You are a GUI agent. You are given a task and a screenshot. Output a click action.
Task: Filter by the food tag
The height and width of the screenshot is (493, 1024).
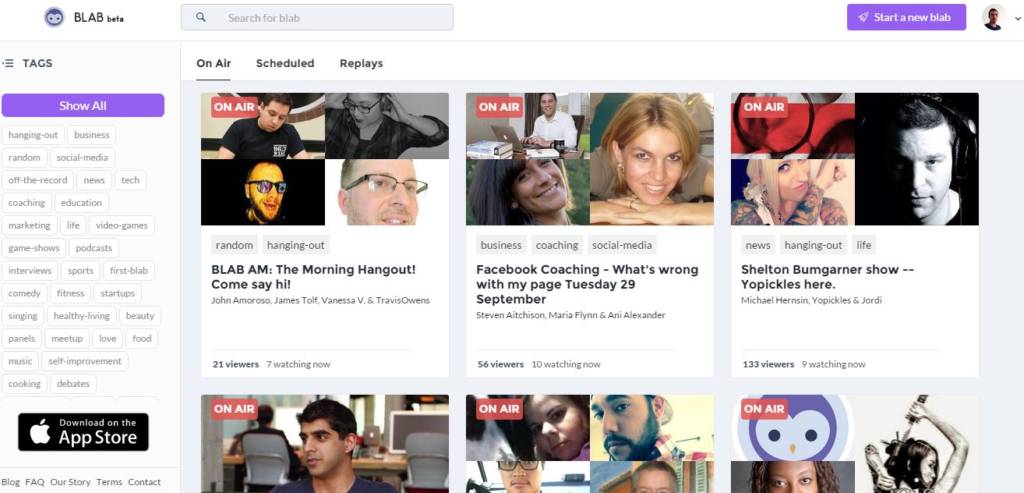point(142,338)
